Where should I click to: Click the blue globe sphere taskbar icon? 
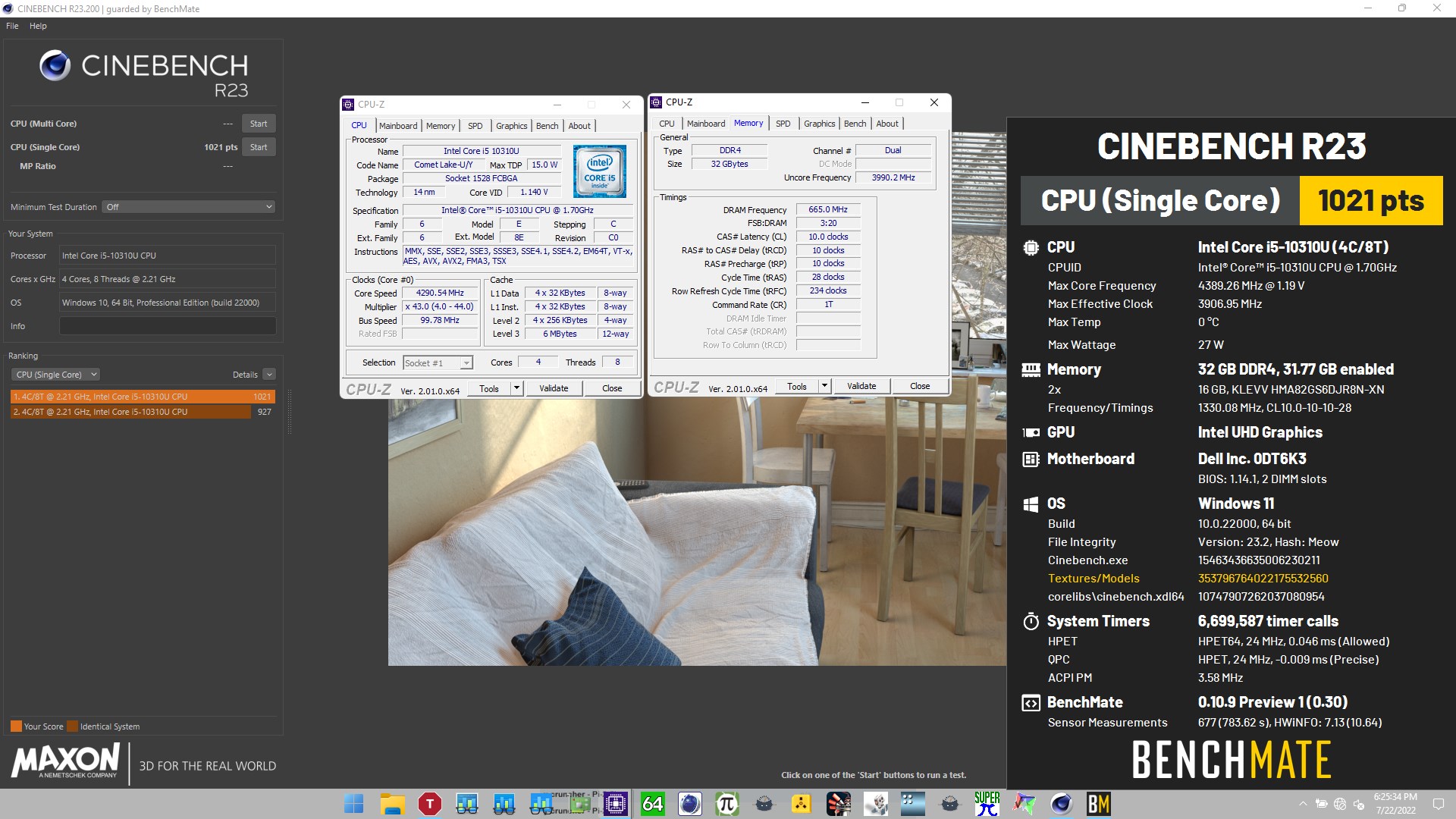point(689,804)
